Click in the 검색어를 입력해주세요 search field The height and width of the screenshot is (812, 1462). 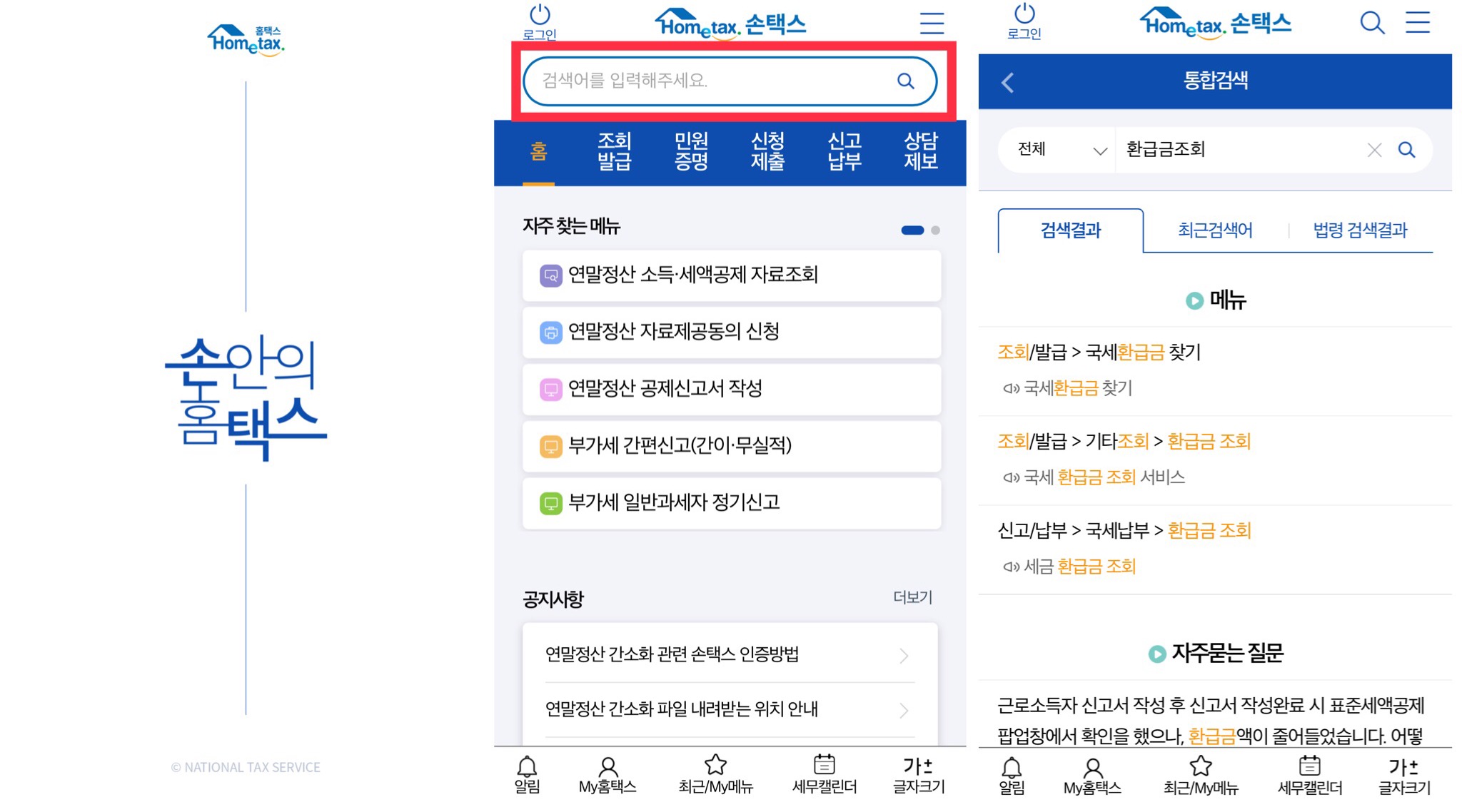coord(730,81)
